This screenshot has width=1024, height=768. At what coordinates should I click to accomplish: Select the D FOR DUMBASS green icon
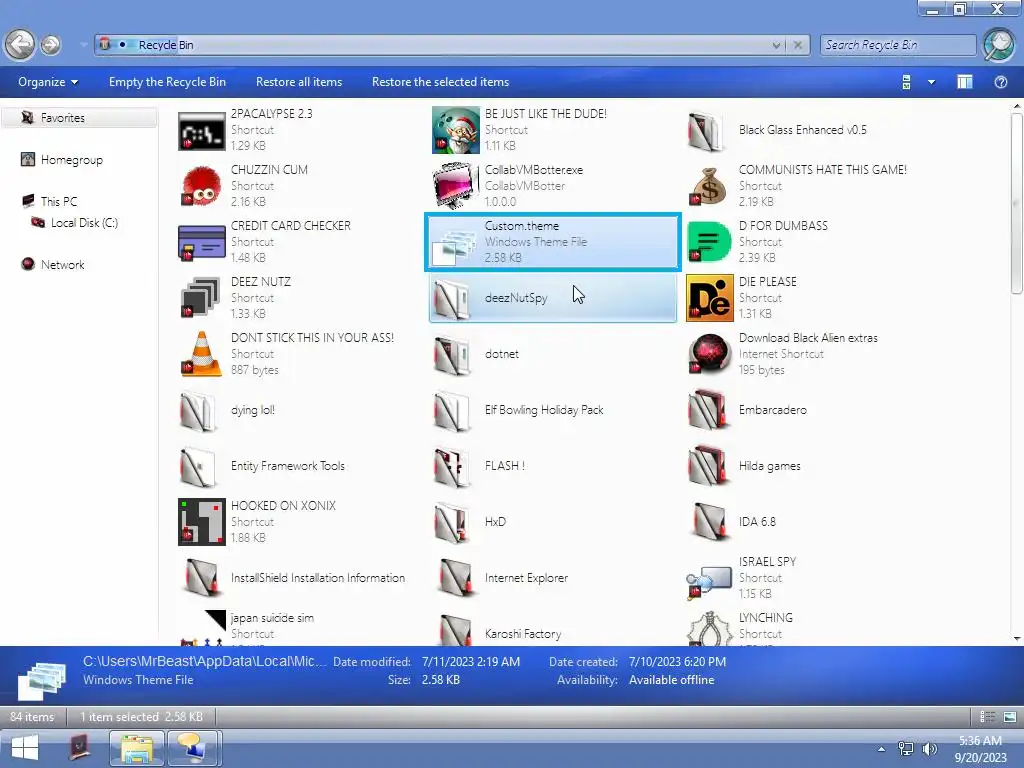[x=710, y=242]
